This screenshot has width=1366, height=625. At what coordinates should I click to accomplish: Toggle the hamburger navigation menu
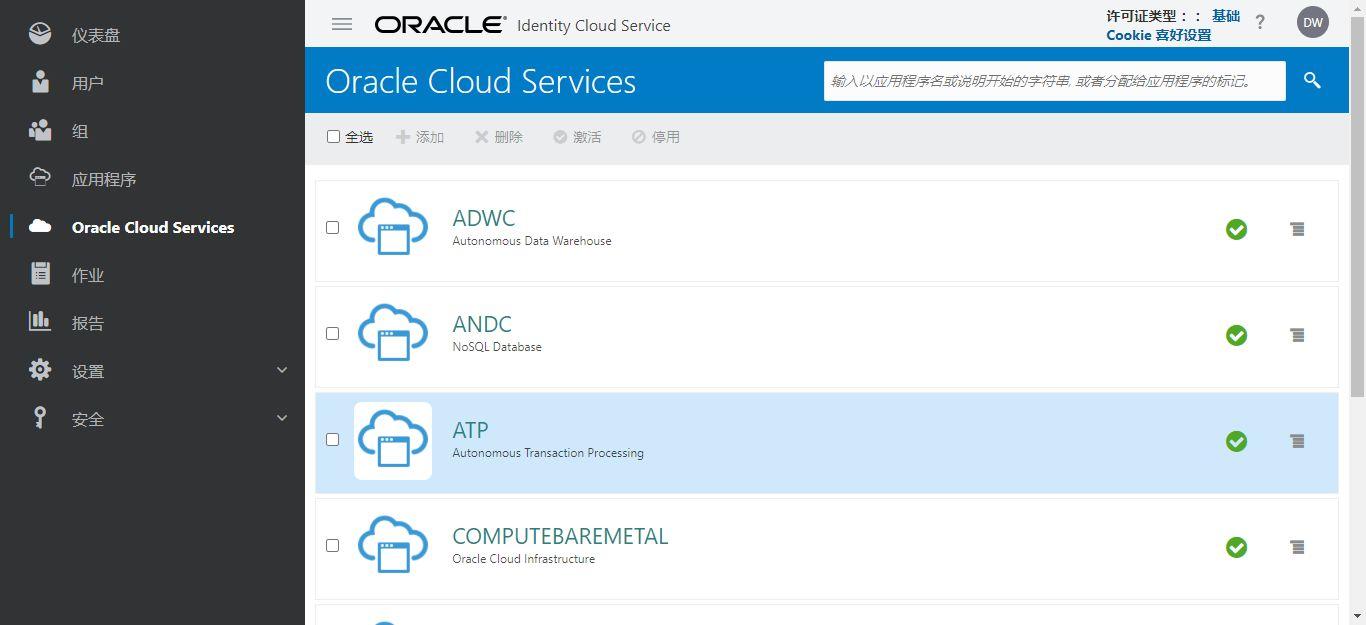[x=342, y=24]
